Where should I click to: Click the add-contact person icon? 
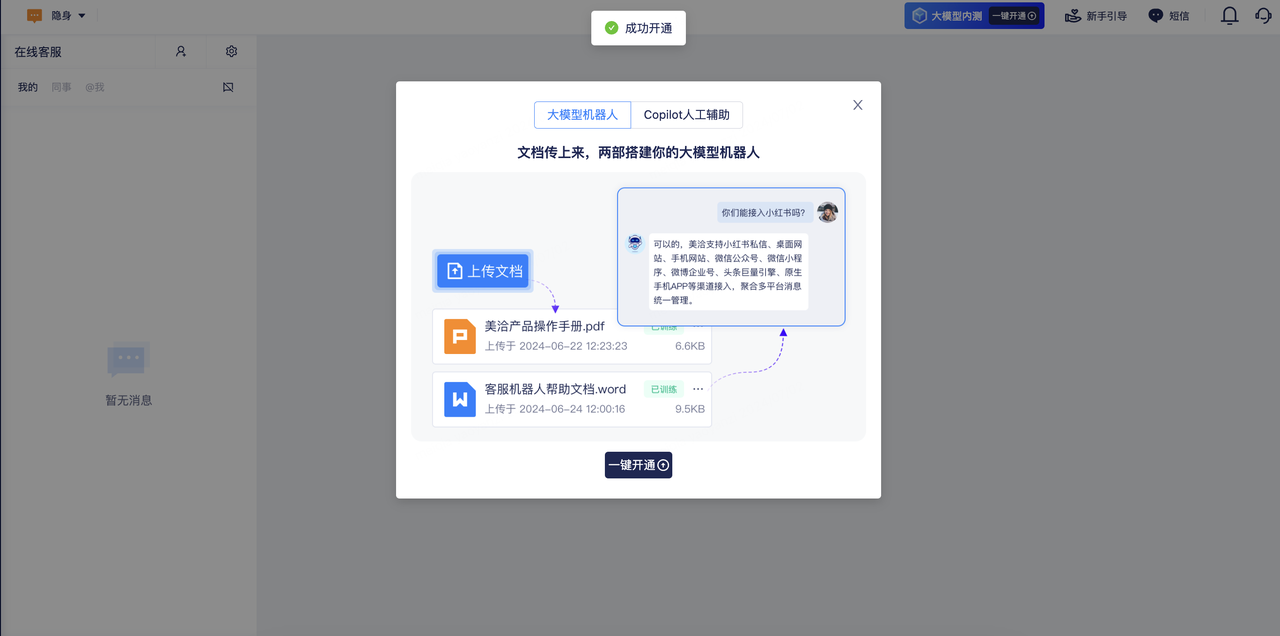click(x=181, y=51)
